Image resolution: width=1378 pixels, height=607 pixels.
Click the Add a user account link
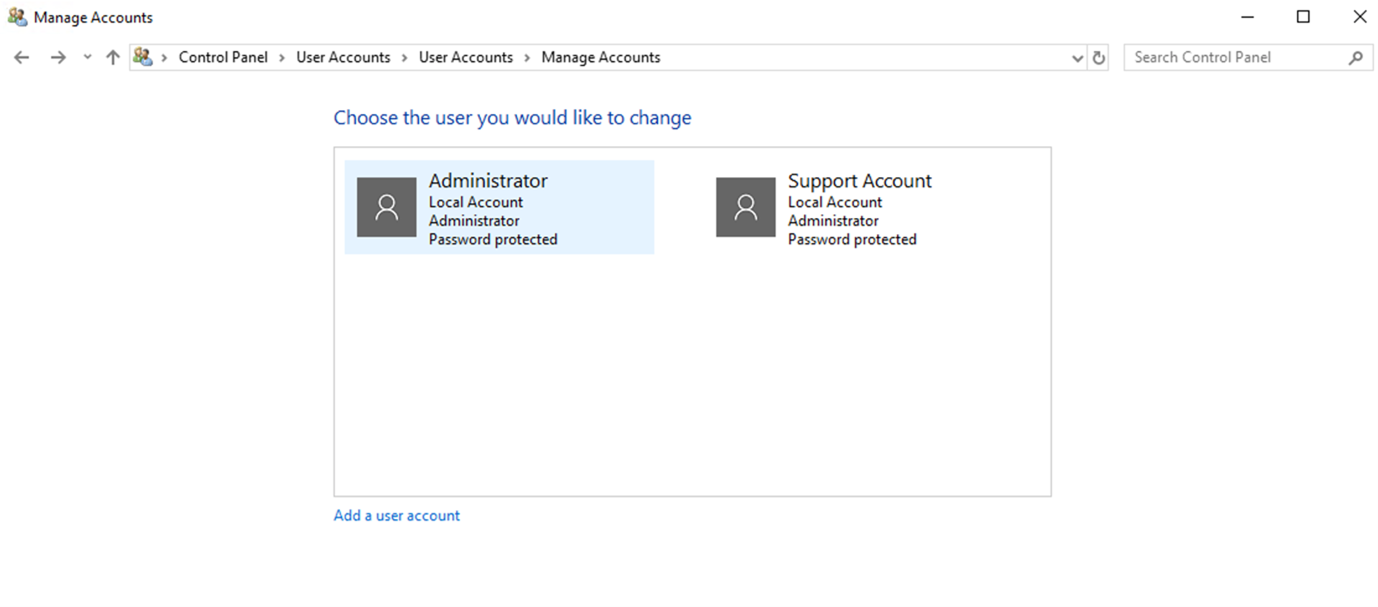pyautogui.click(x=396, y=514)
